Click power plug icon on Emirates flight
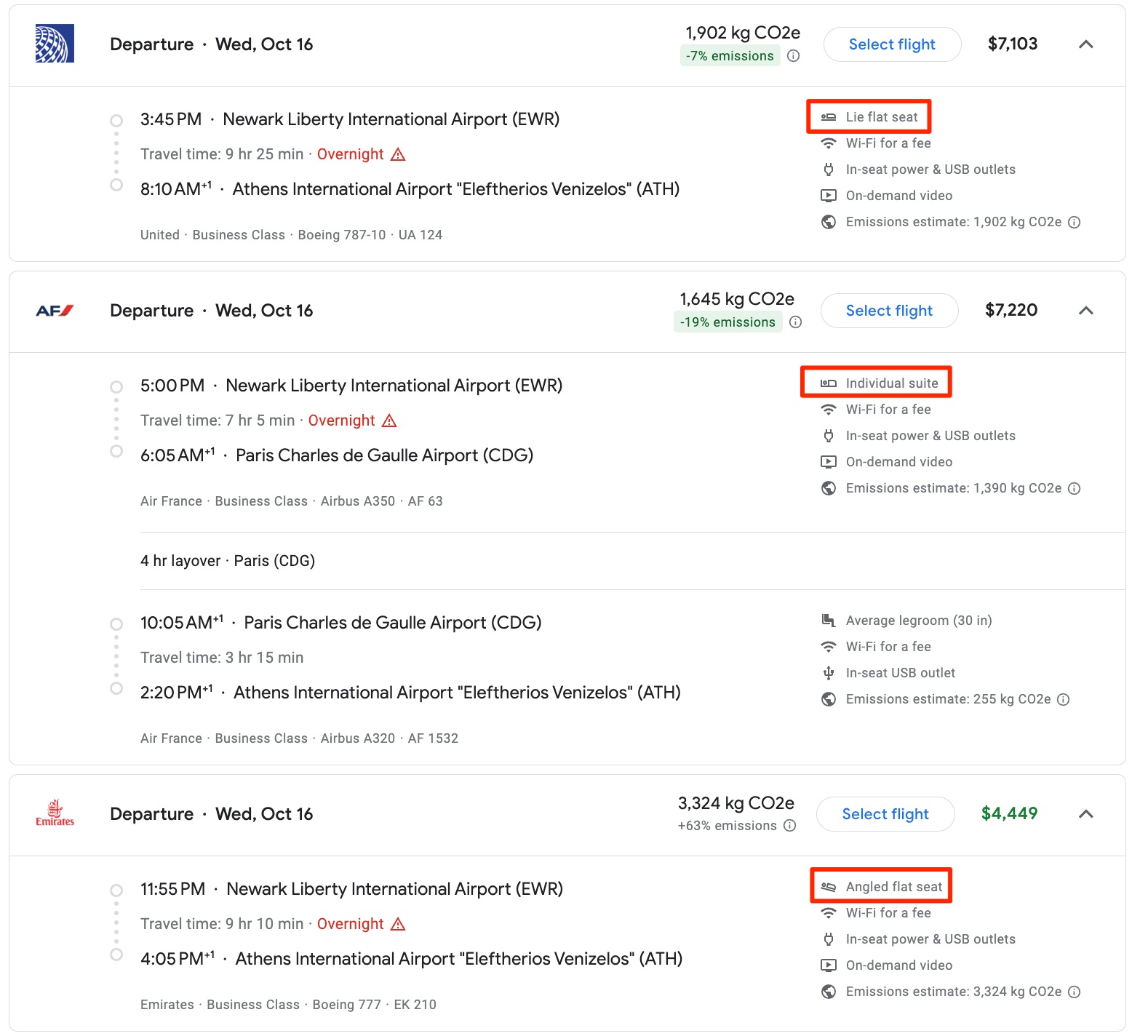 (x=828, y=939)
